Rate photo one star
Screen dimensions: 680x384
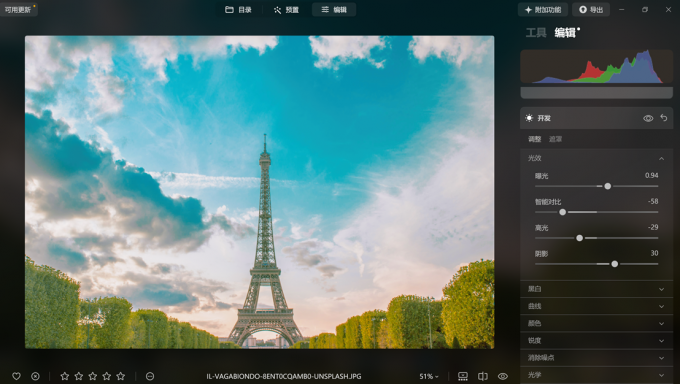[x=65, y=376]
